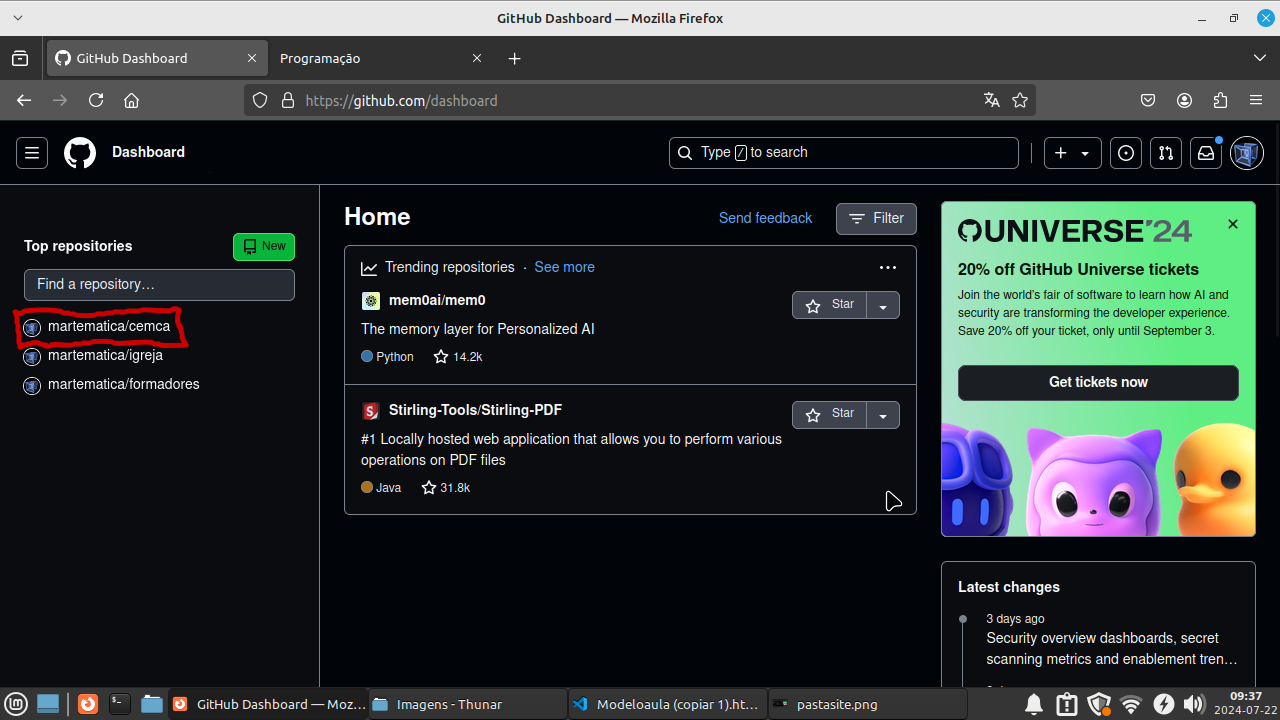This screenshot has width=1280, height=720.
Task: Click the Send feedback link
Action: (x=765, y=218)
